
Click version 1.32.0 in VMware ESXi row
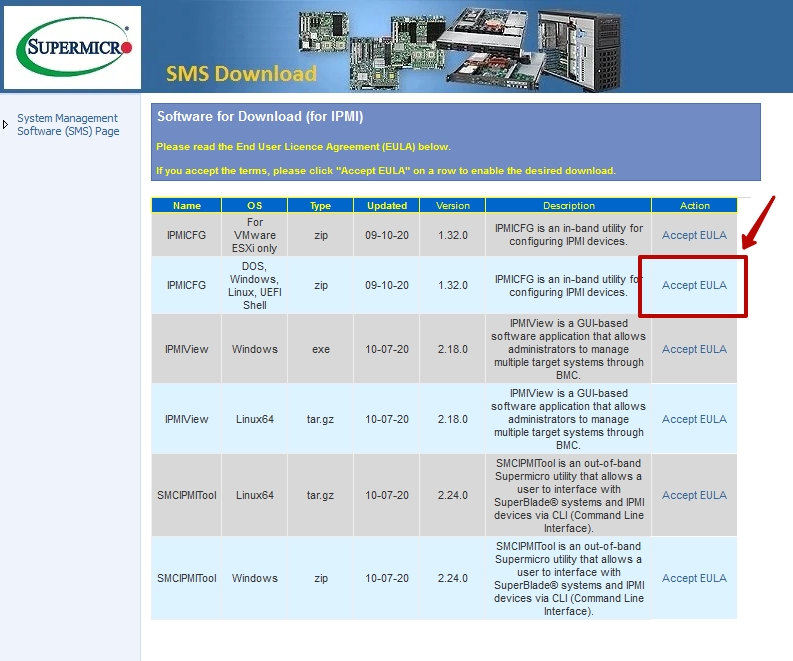[x=453, y=235]
